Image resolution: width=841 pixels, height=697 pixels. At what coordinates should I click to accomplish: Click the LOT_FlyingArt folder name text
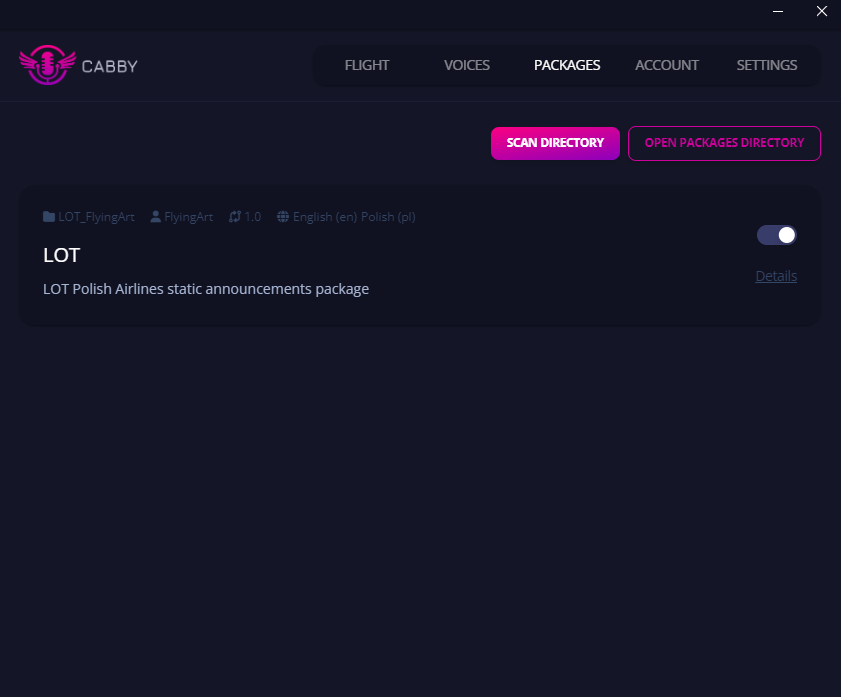pyautogui.click(x=97, y=217)
